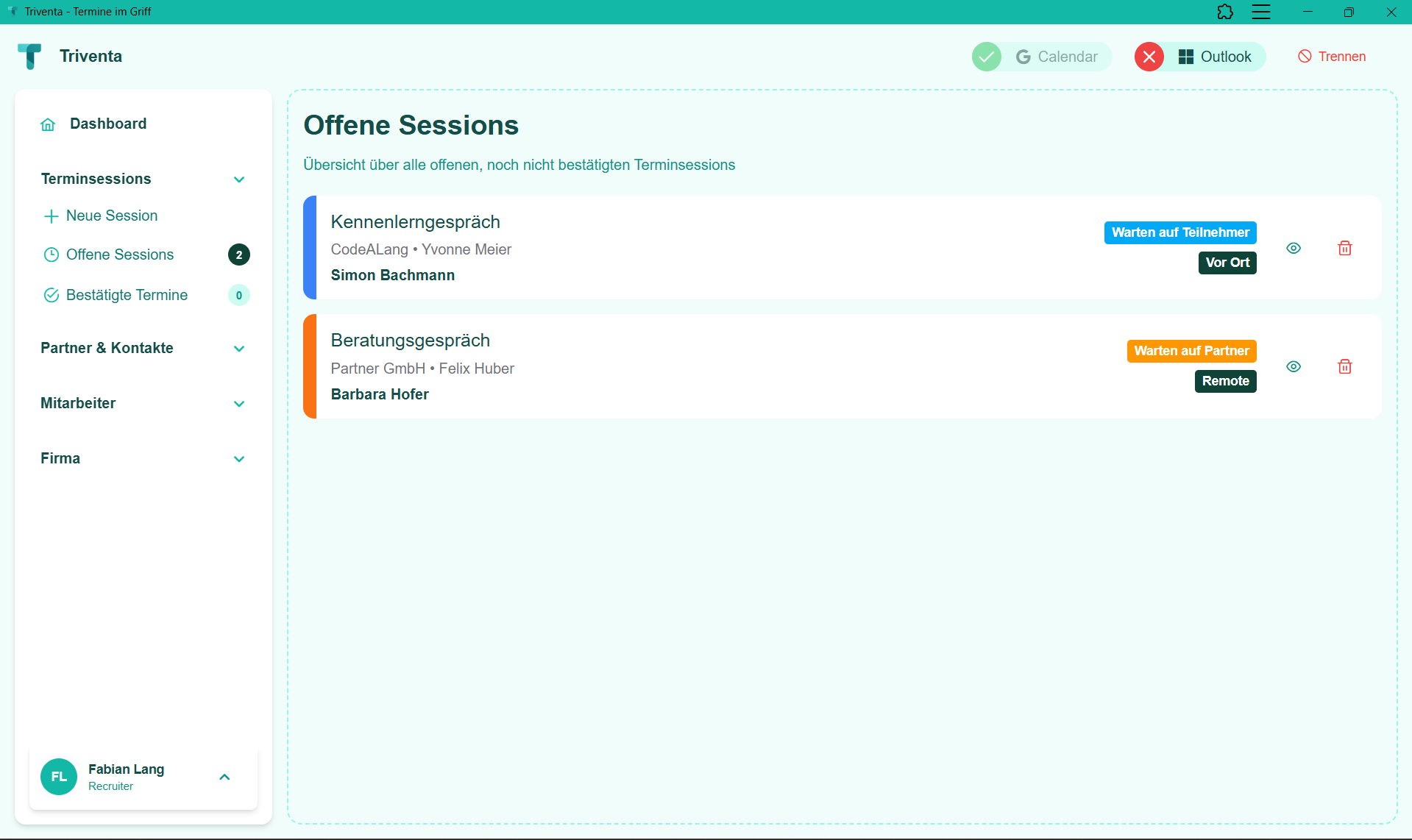View the Beratungsgespräch session via eye icon
The image size is (1412, 840).
[1294, 367]
